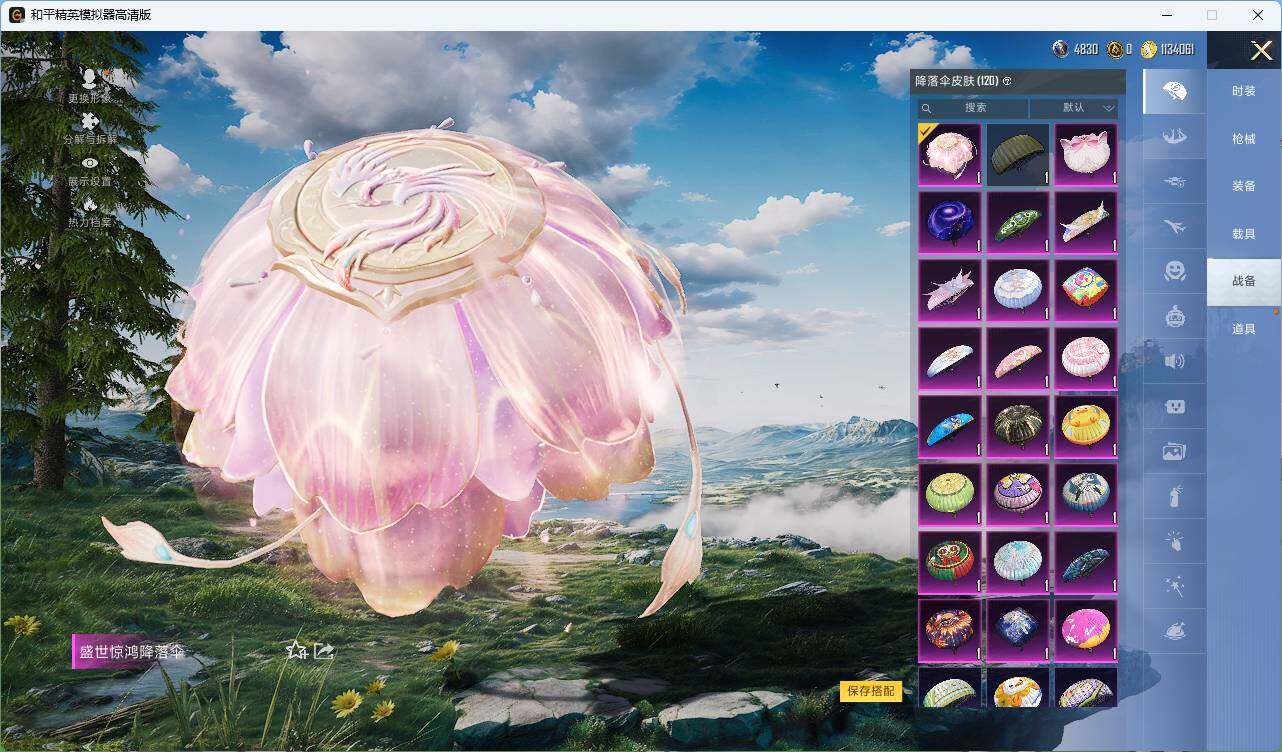1282x752 pixels.
Task: Open the 分解与拆解 puzzle-piece icon
Action: (x=90, y=122)
